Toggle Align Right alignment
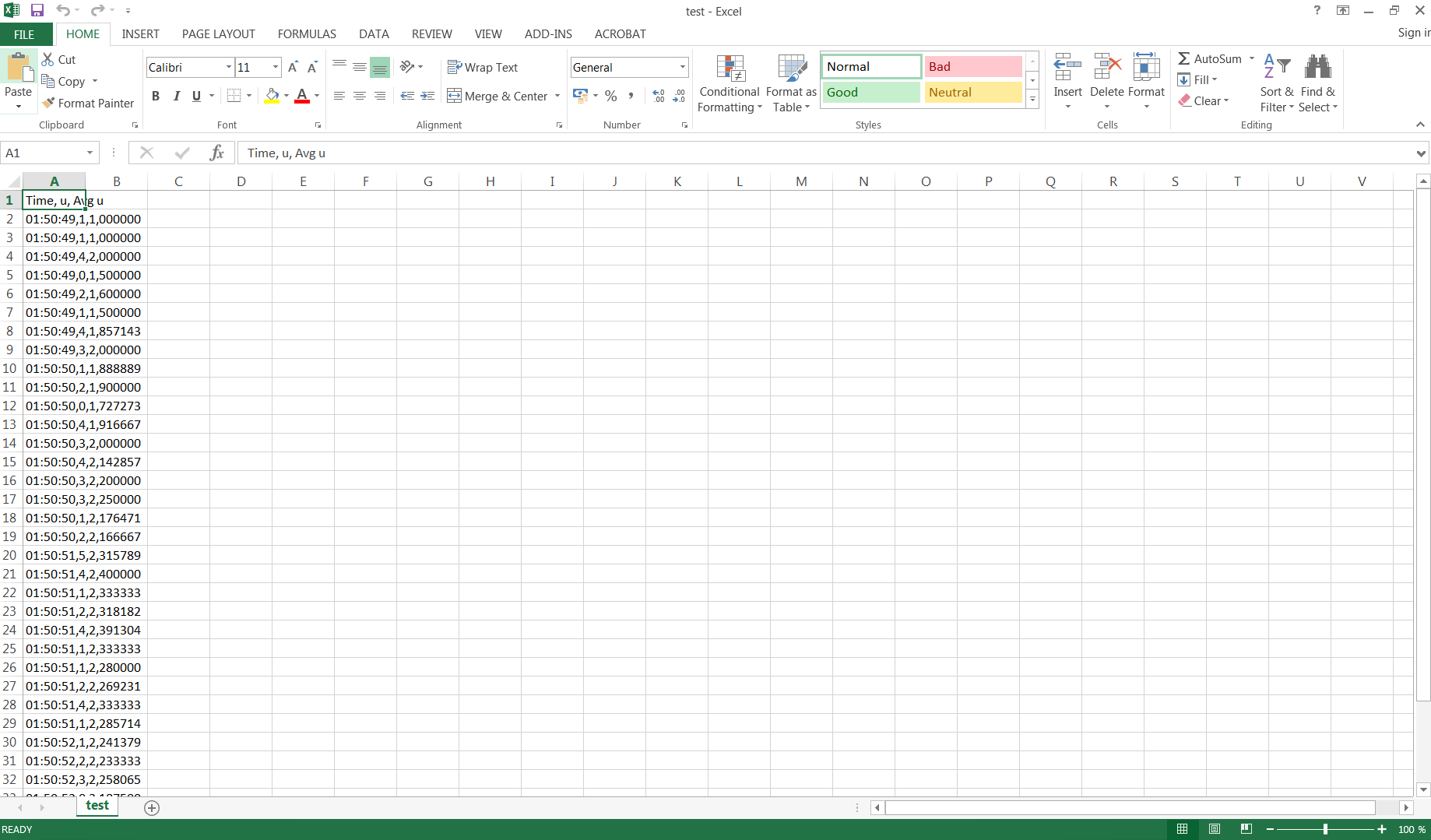The image size is (1431, 840). [x=380, y=96]
